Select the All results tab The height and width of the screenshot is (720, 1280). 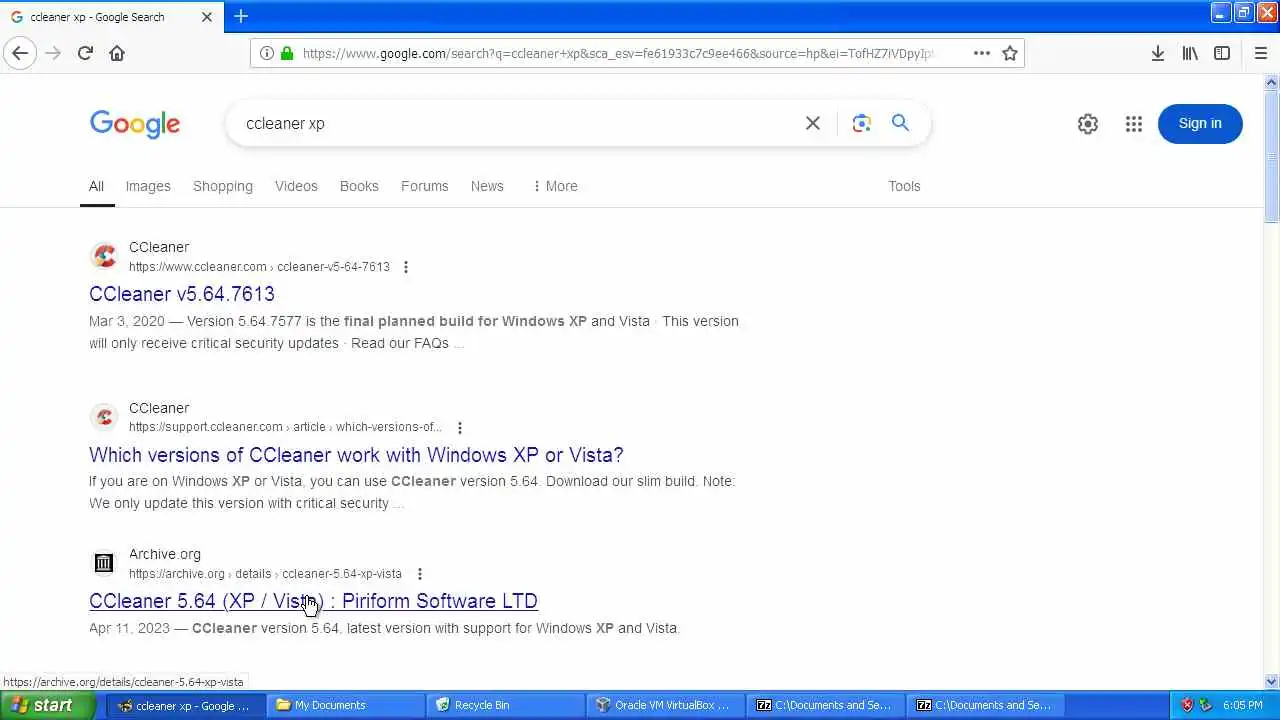(x=96, y=186)
